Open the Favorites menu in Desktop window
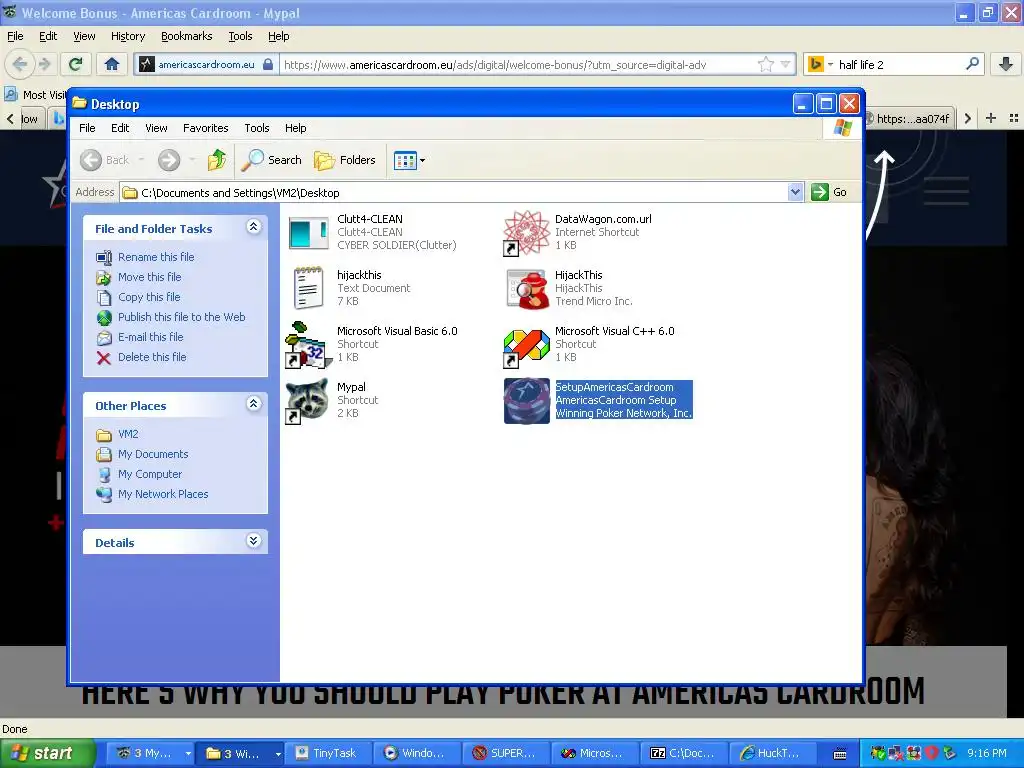The height and width of the screenshot is (768, 1024). 206,128
